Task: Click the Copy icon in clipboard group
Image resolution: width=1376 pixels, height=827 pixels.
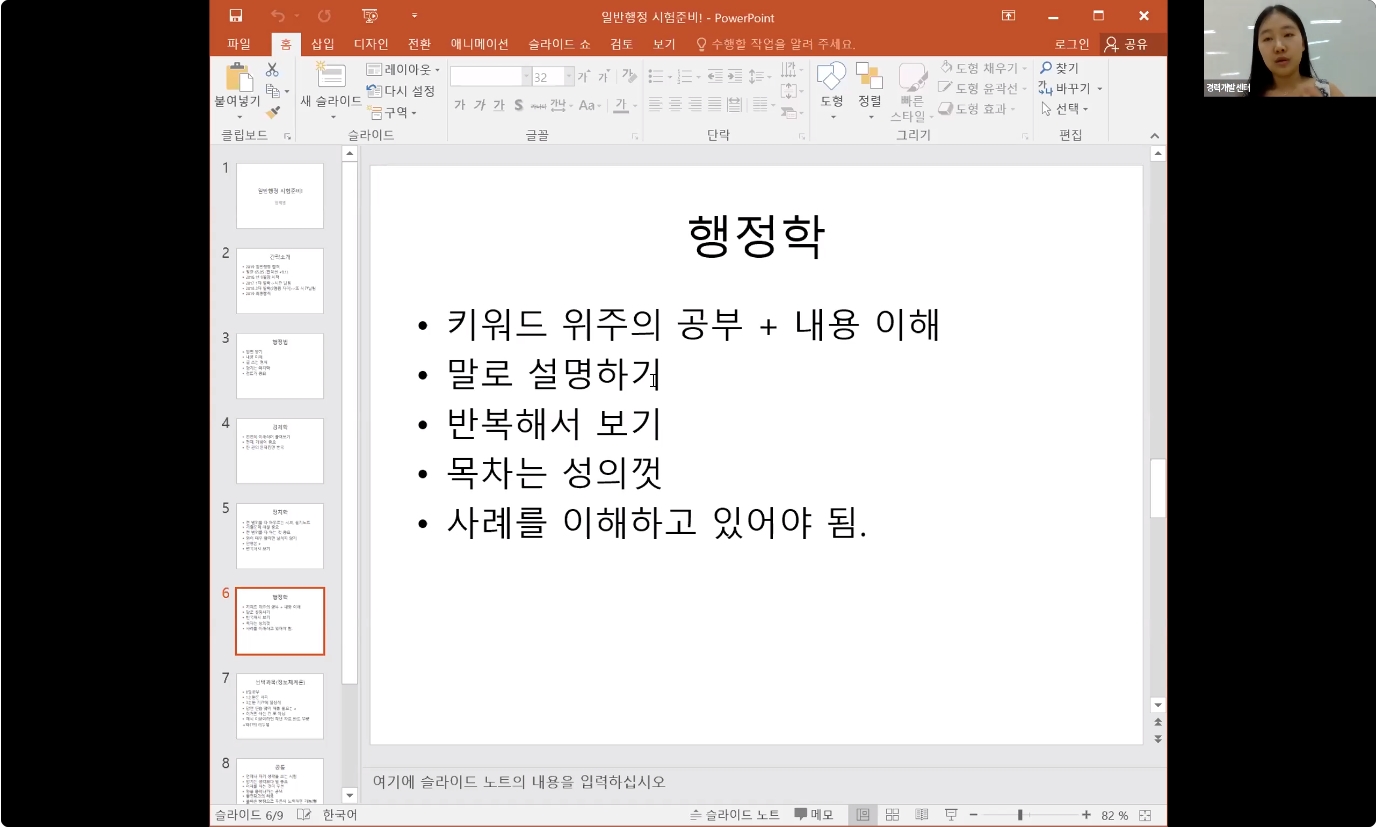Action: (x=272, y=91)
